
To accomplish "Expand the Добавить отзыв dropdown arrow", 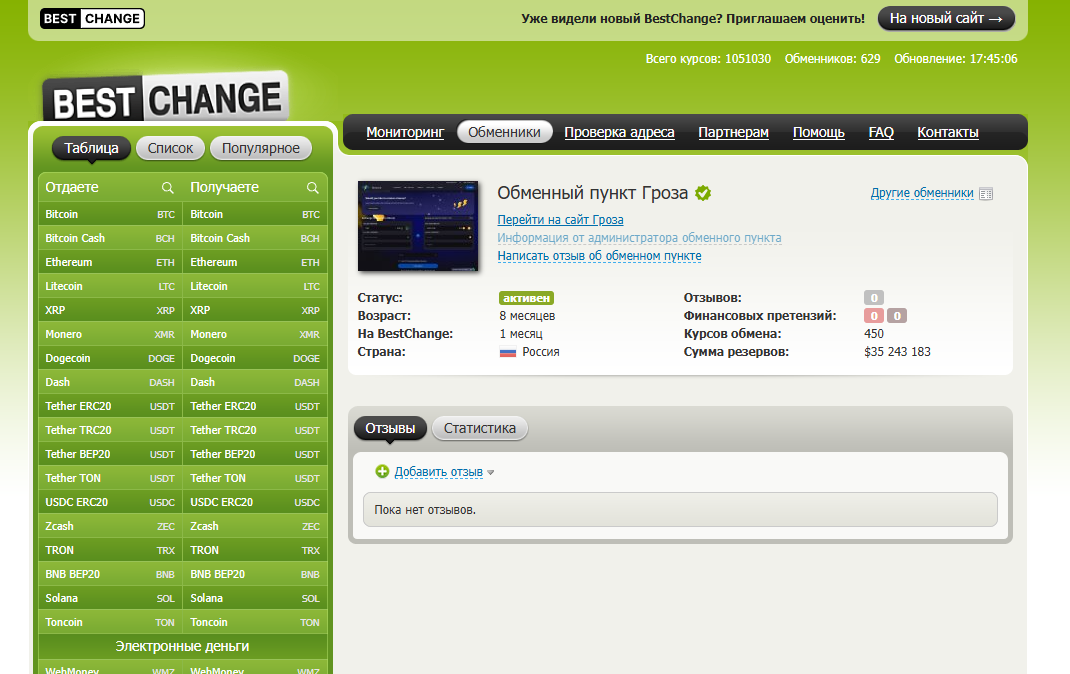I will tap(491, 473).
